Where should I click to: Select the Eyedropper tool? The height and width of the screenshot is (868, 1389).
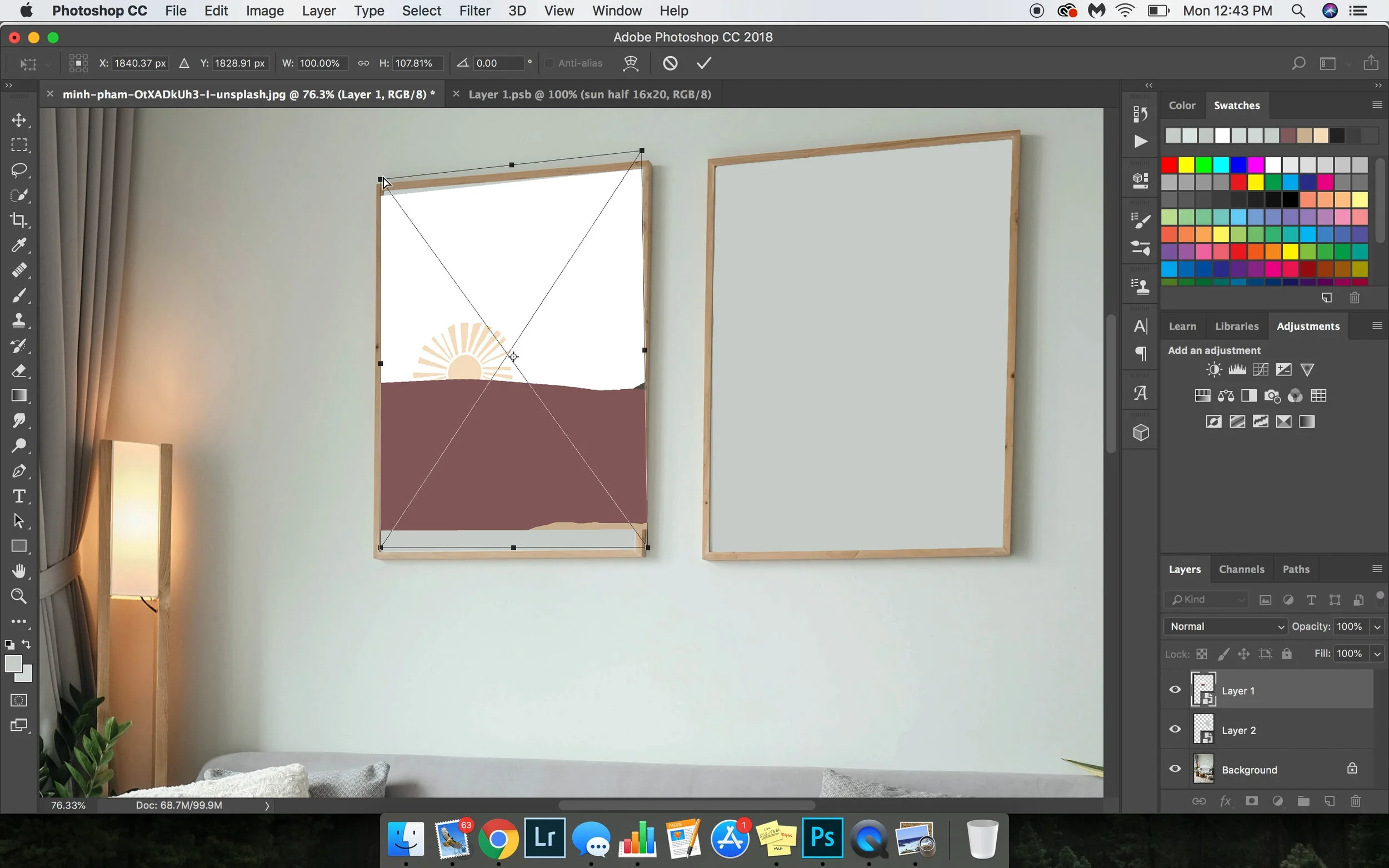pos(19,245)
